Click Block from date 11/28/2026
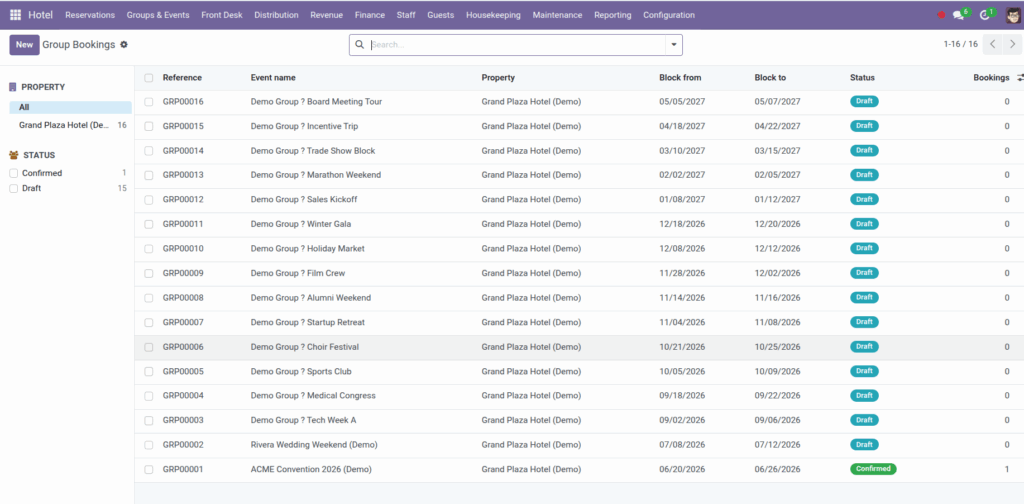This screenshot has width=1024, height=504. (x=682, y=274)
